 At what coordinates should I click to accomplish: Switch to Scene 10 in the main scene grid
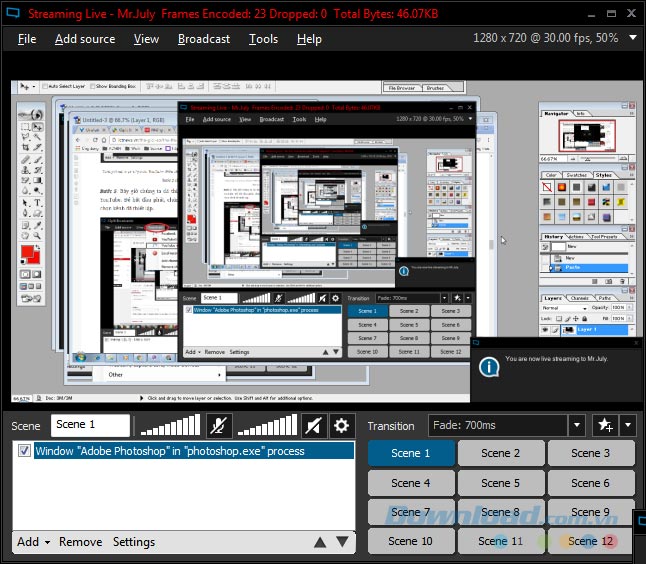click(x=410, y=541)
